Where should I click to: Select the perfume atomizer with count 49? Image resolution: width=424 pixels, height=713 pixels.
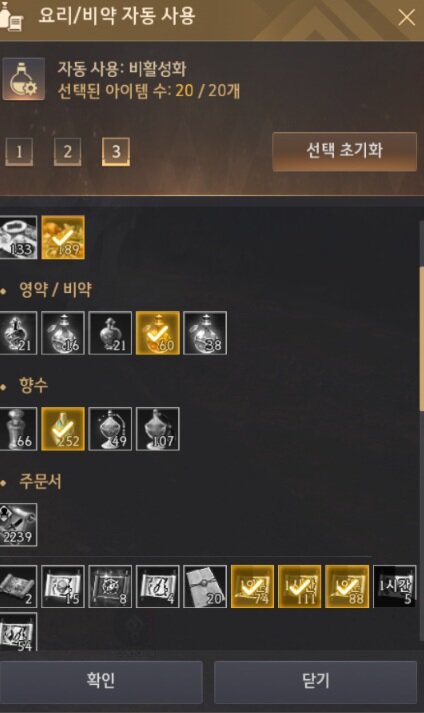pos(110,429)
